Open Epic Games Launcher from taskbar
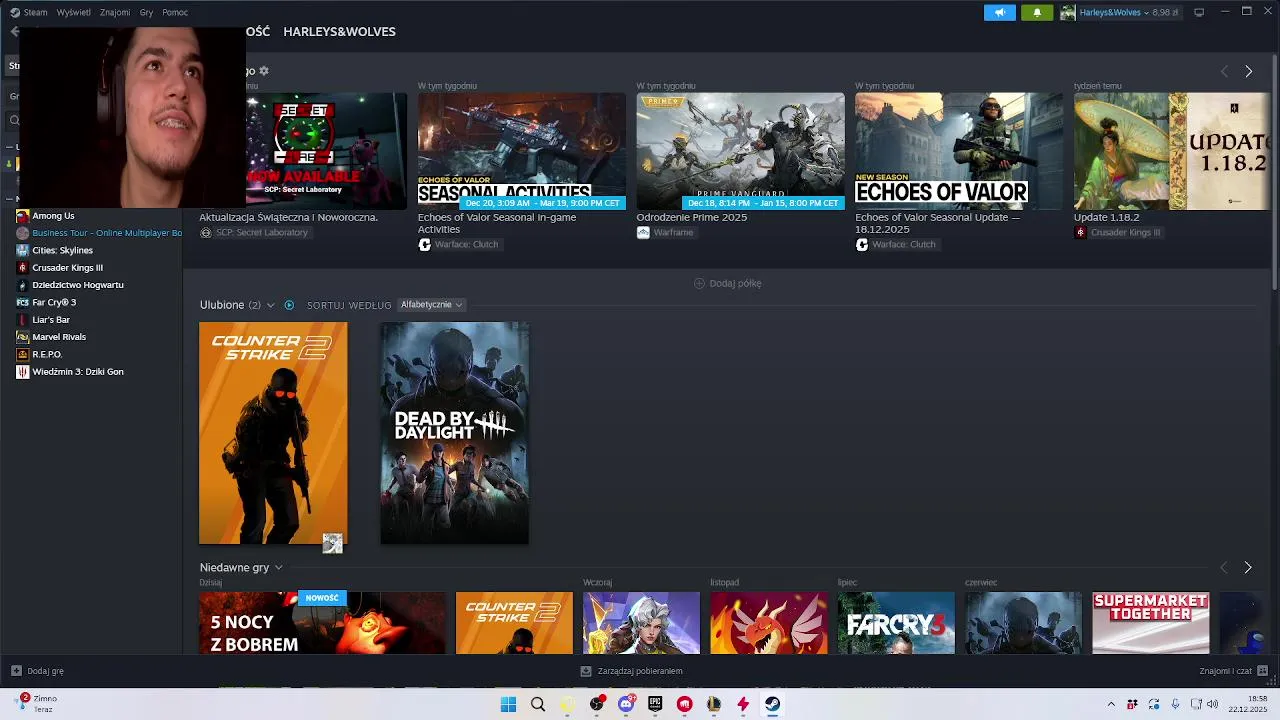1280x720 pixels. [x=655, y=704]
